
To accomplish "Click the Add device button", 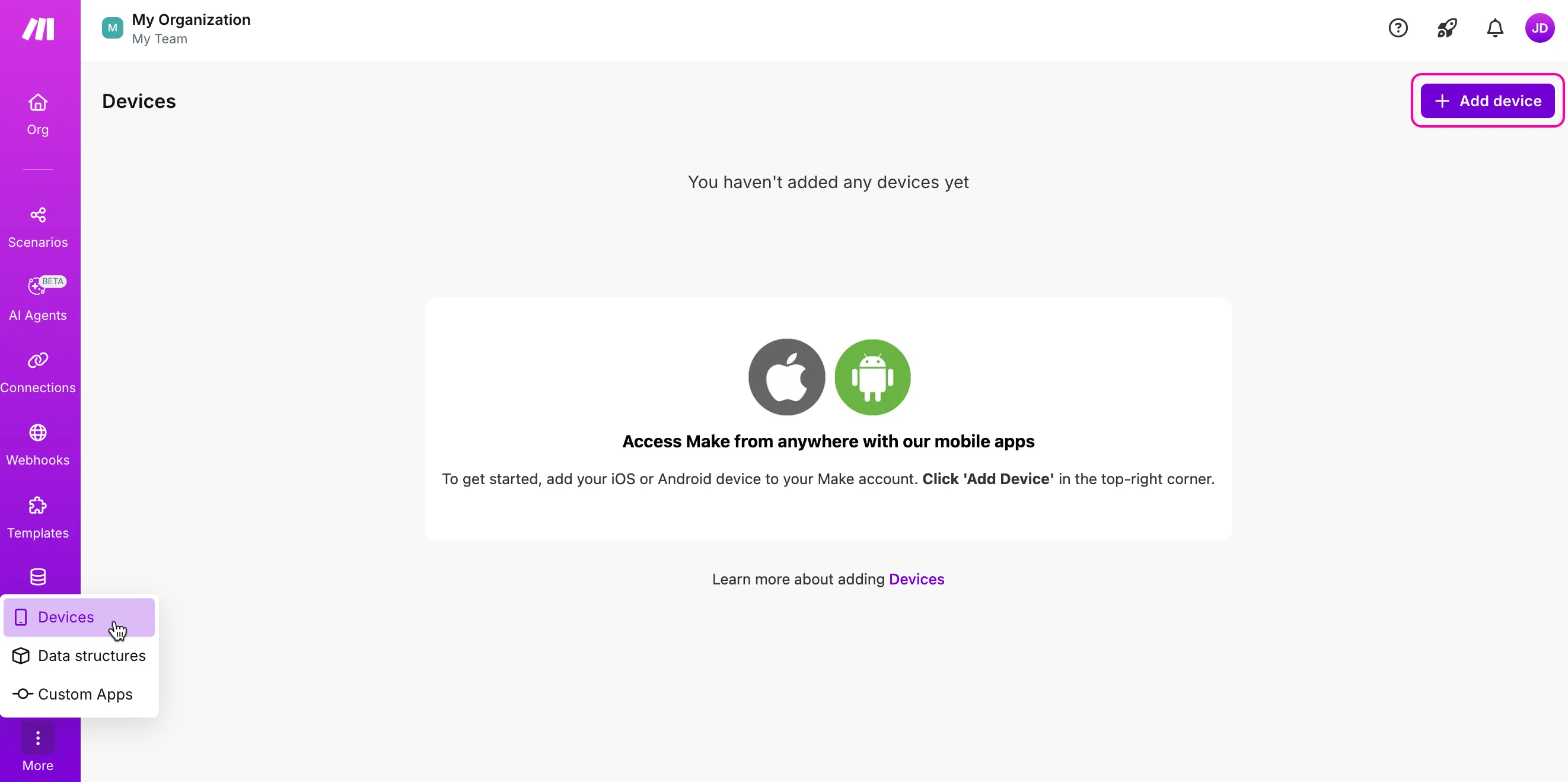I will (x=1487, y=100).
